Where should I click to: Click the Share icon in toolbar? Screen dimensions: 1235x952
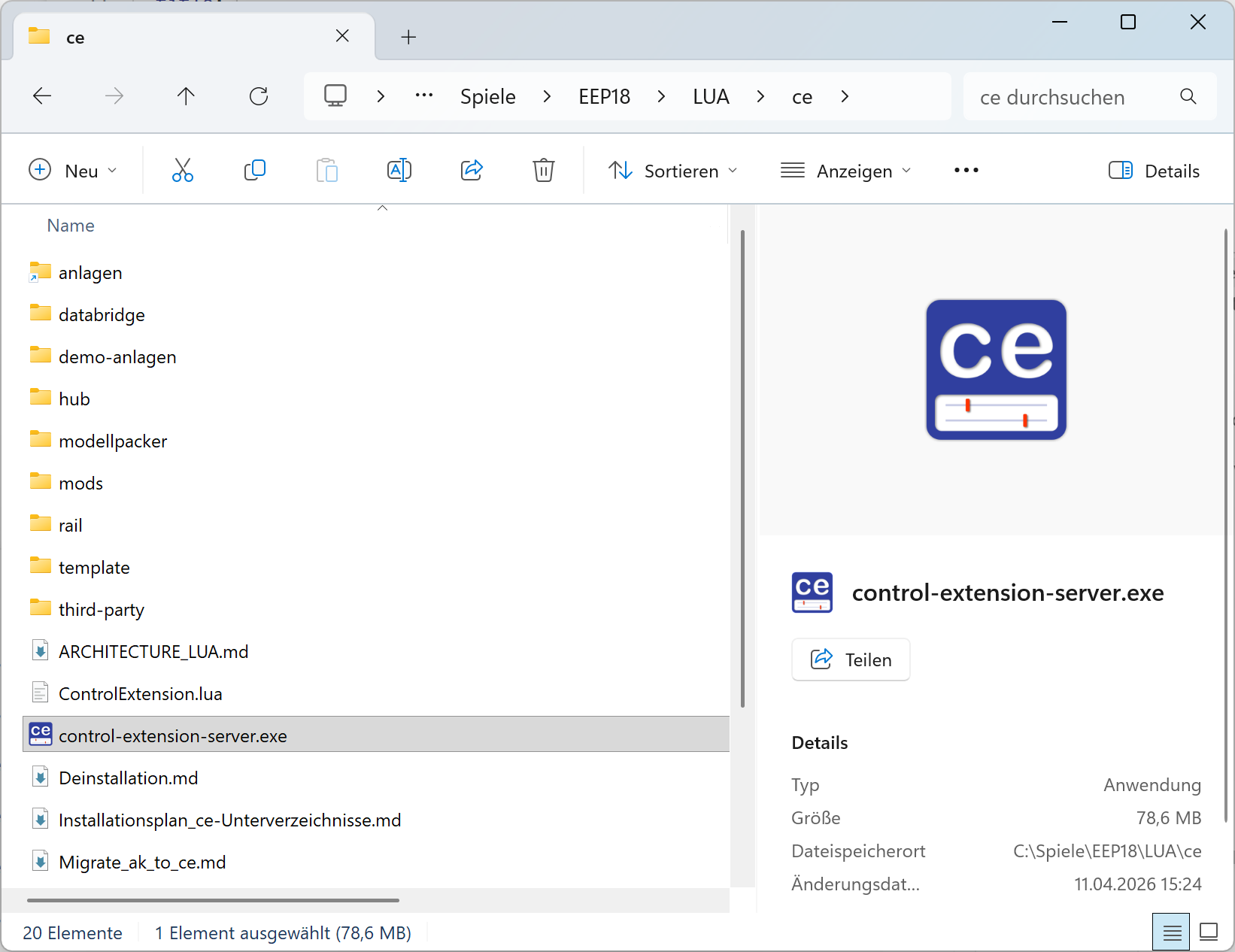(472, 171)
